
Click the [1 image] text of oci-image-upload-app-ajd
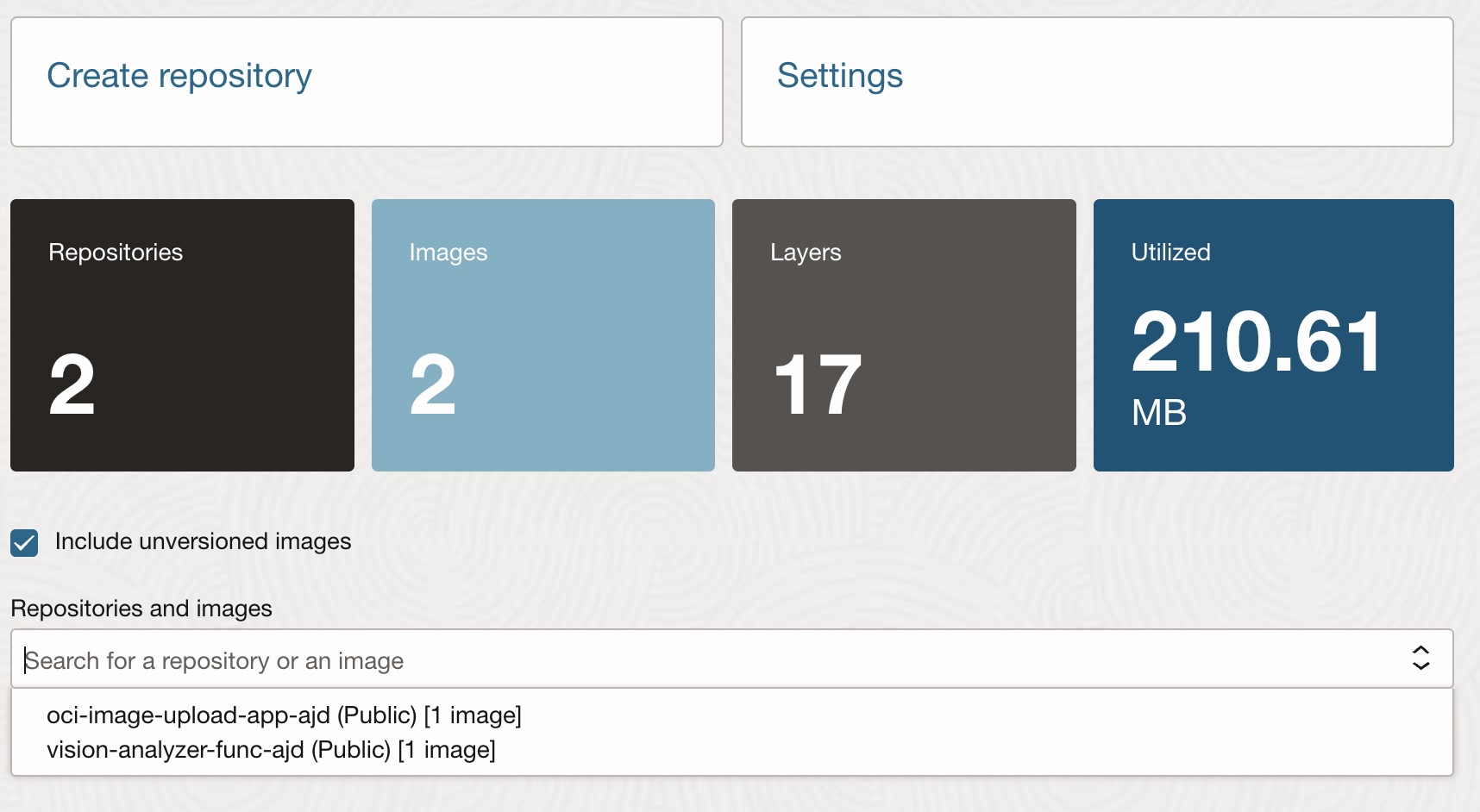[x=473, y=715]
